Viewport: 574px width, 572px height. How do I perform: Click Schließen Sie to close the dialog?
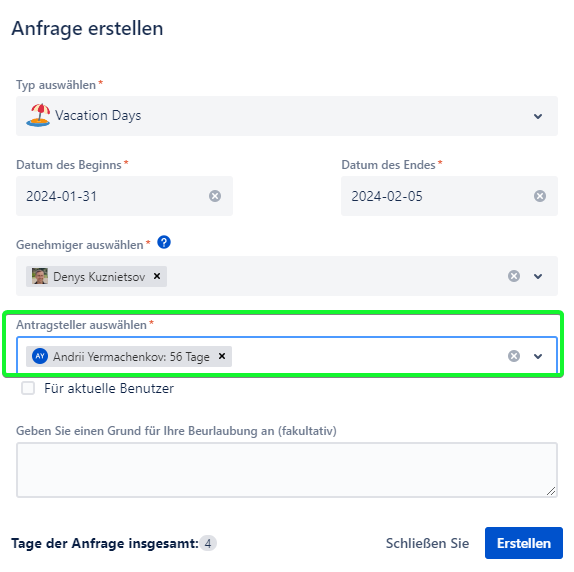pos(428,543)
